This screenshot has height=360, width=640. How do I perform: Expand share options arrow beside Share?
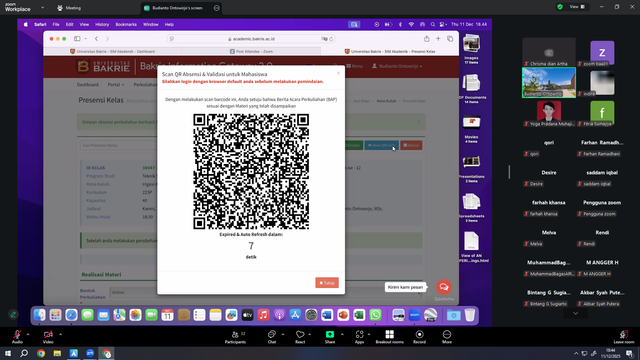coord(342,334)
